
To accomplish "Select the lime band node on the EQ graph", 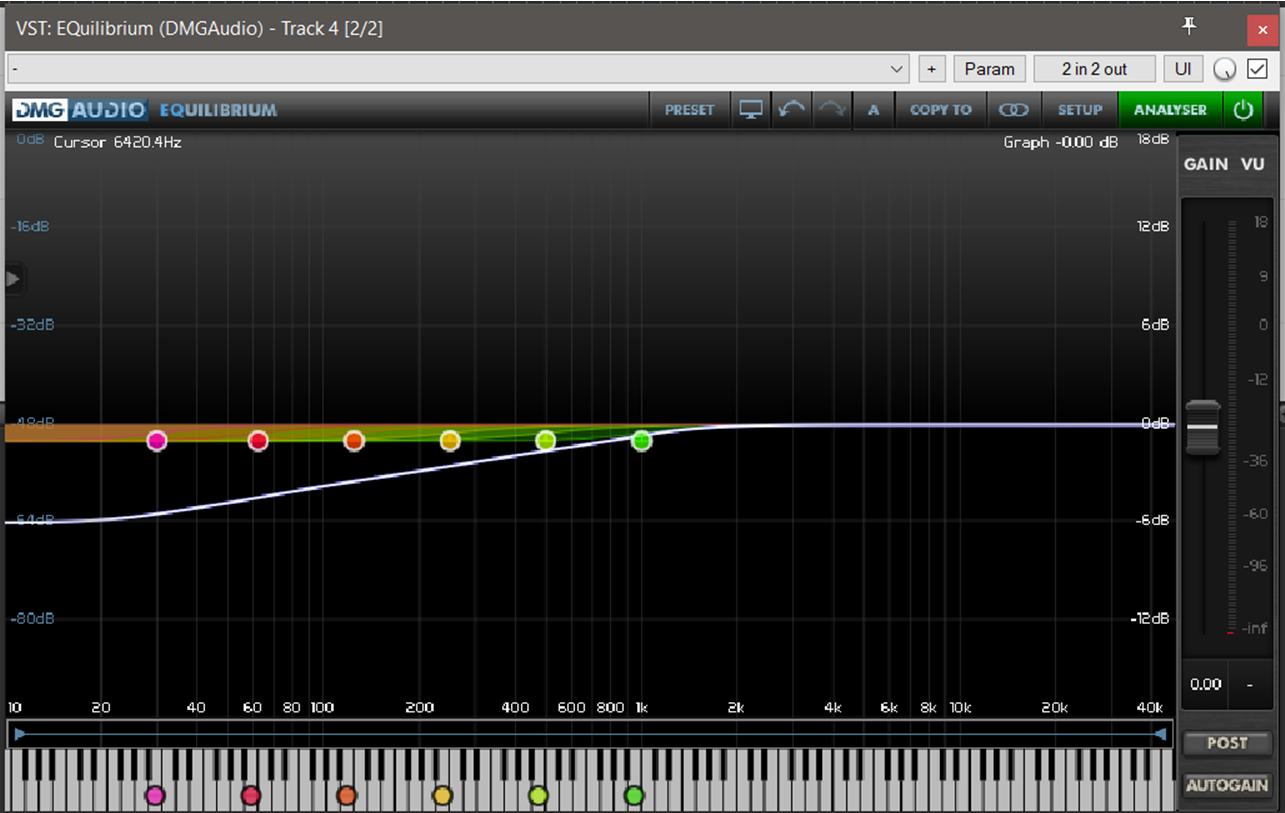I will coord(545,441).
